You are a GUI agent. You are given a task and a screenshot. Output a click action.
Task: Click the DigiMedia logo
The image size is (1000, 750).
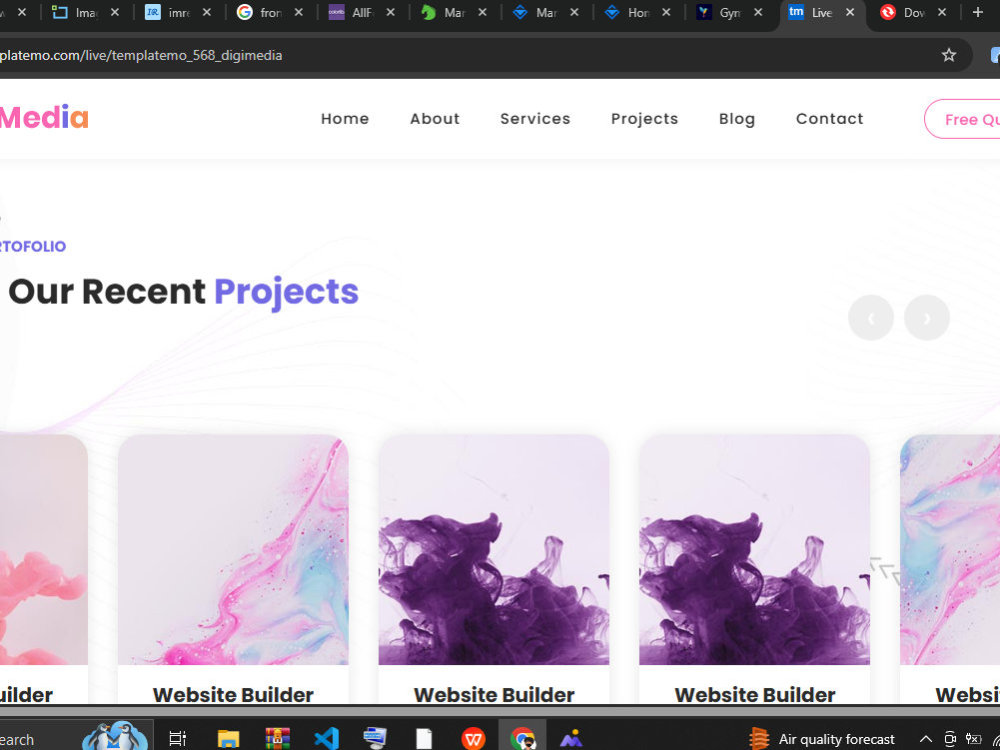(x=44, y=117)
